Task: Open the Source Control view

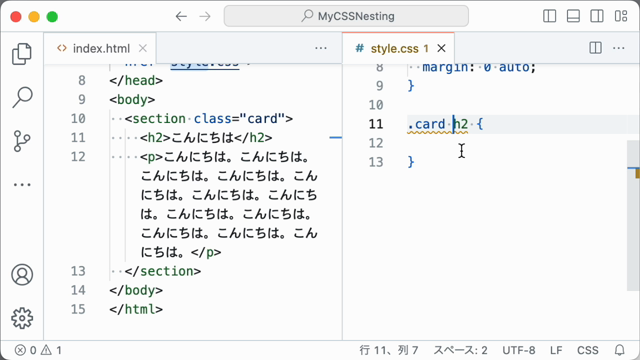Action: (22, 141)
